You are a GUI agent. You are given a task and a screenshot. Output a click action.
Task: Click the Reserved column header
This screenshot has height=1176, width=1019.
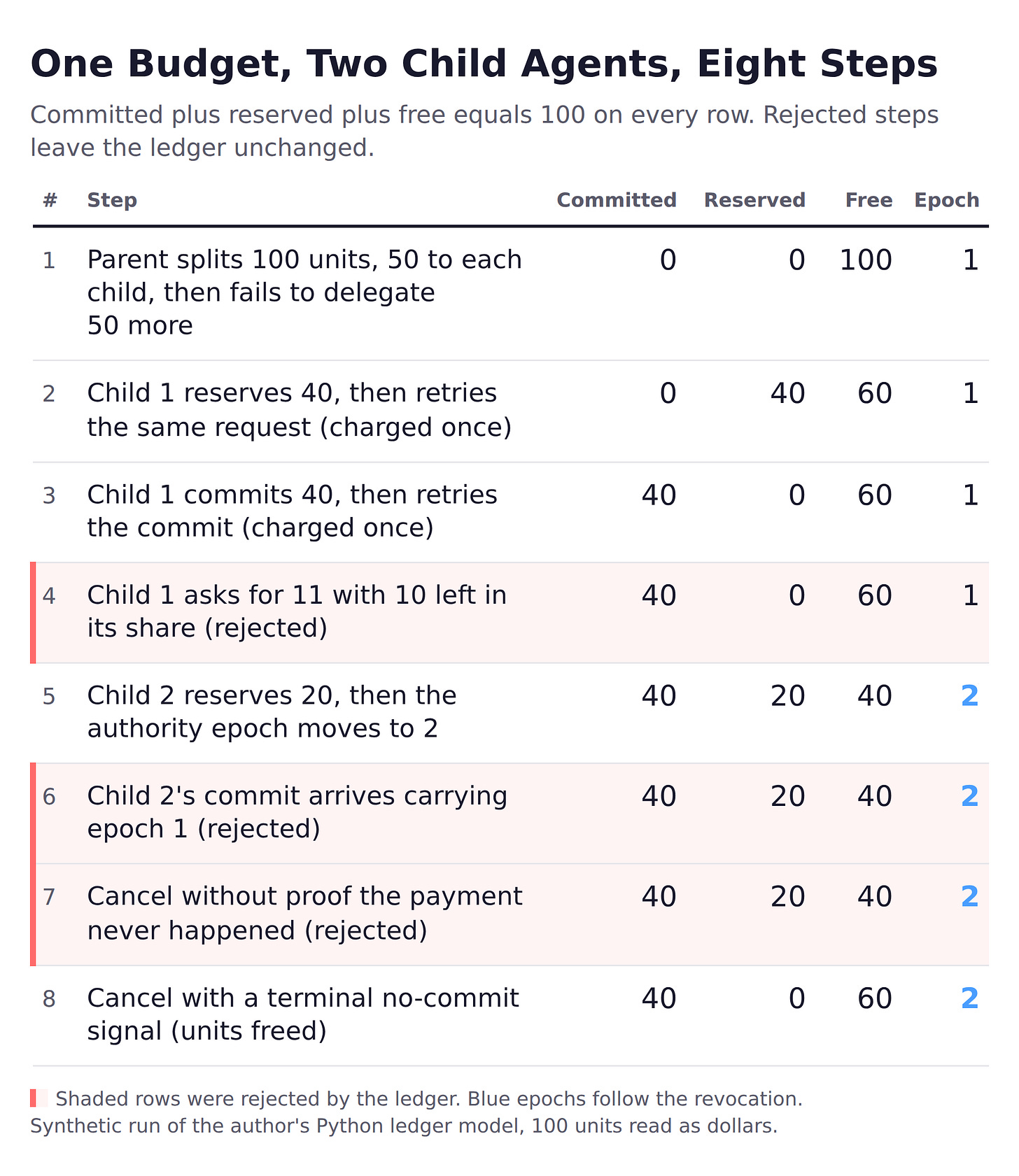pos(754,200)
